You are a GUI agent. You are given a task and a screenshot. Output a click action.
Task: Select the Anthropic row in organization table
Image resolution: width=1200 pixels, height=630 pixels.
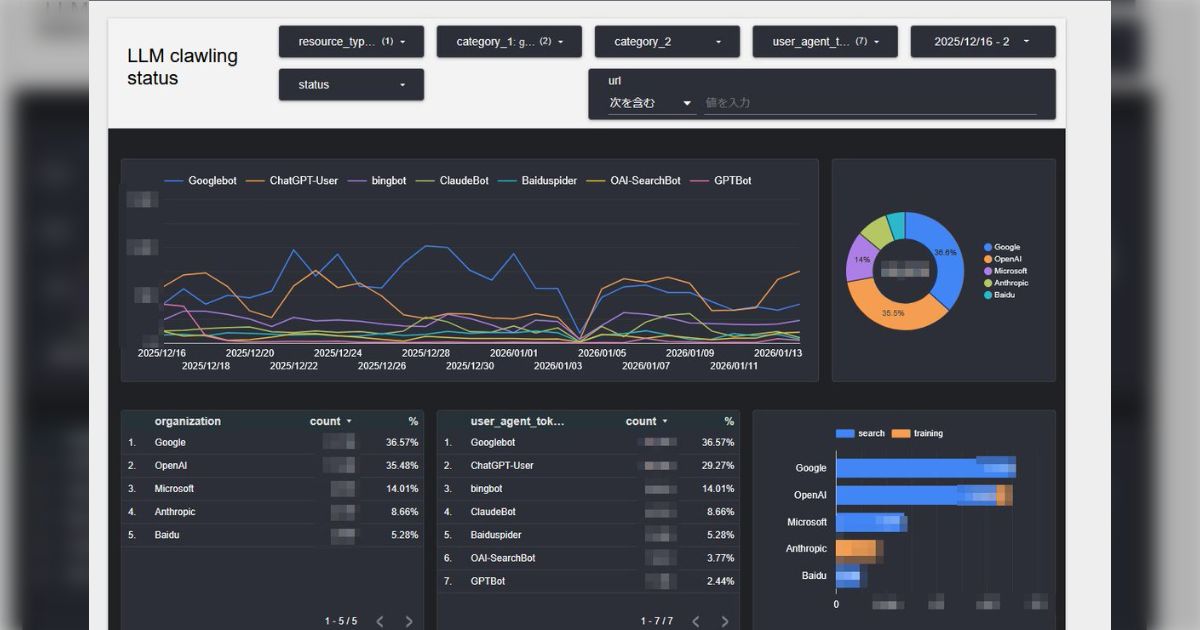[x=272, y=512]
